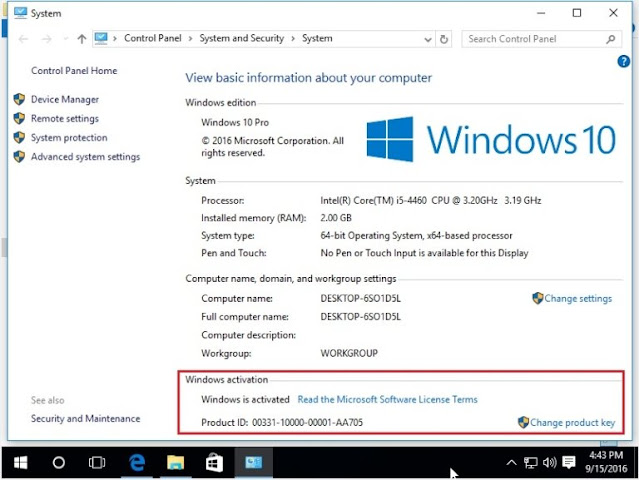Screen dimensions: 639x480
Task: Open Task View on taskbar
Action: click(x=97, y=462)
